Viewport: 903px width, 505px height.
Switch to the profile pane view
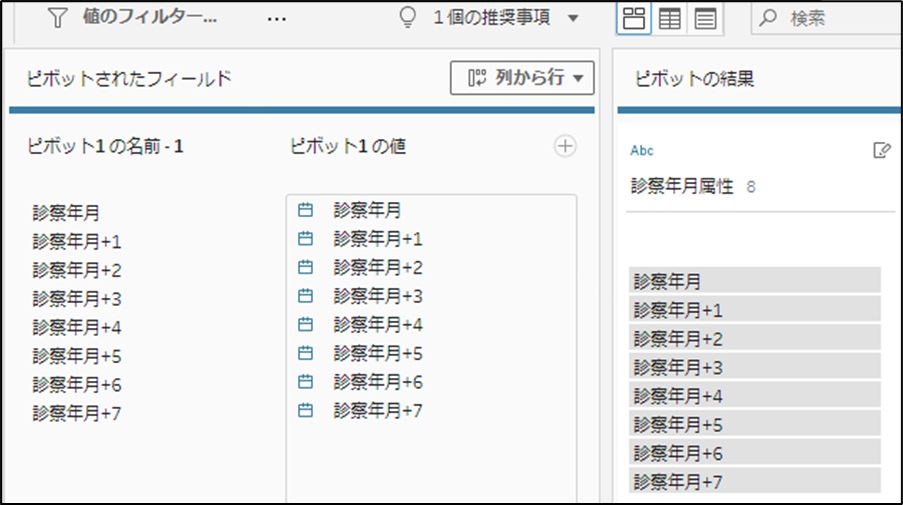[x=634, y=18]
